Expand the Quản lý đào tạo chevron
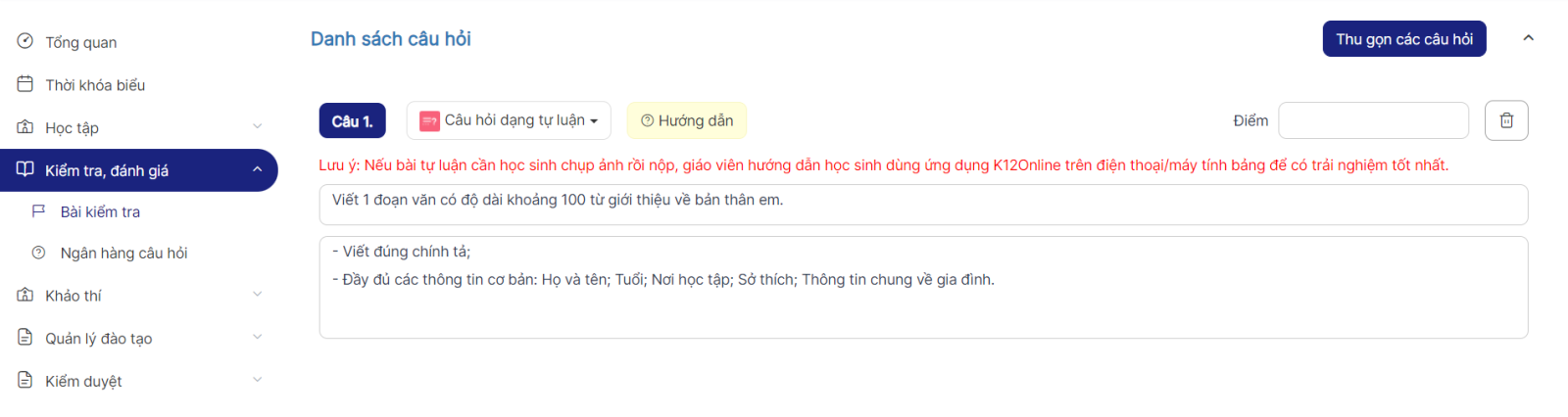1568x417 pixels. tap(258, 338)
